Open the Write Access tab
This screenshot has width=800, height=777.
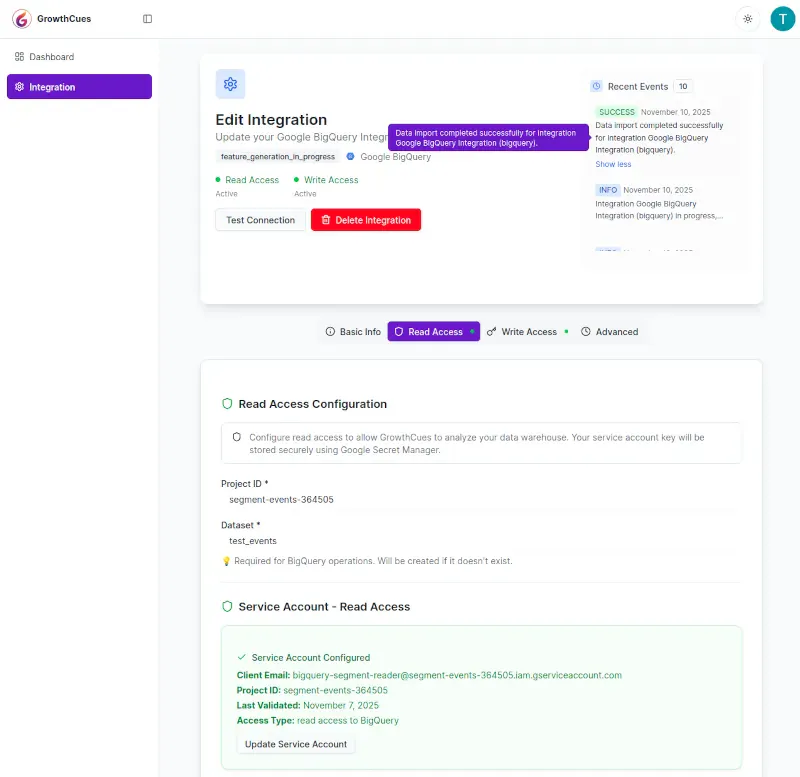click(528, 332)
